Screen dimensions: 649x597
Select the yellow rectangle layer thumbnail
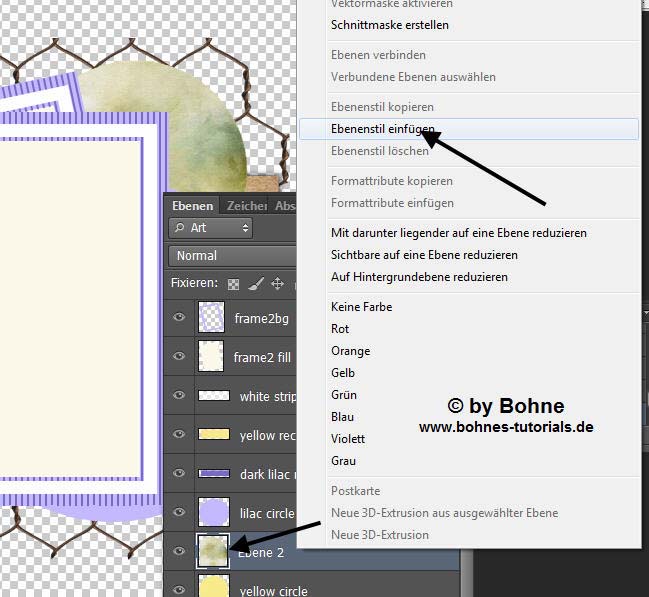tap(214, 435)
